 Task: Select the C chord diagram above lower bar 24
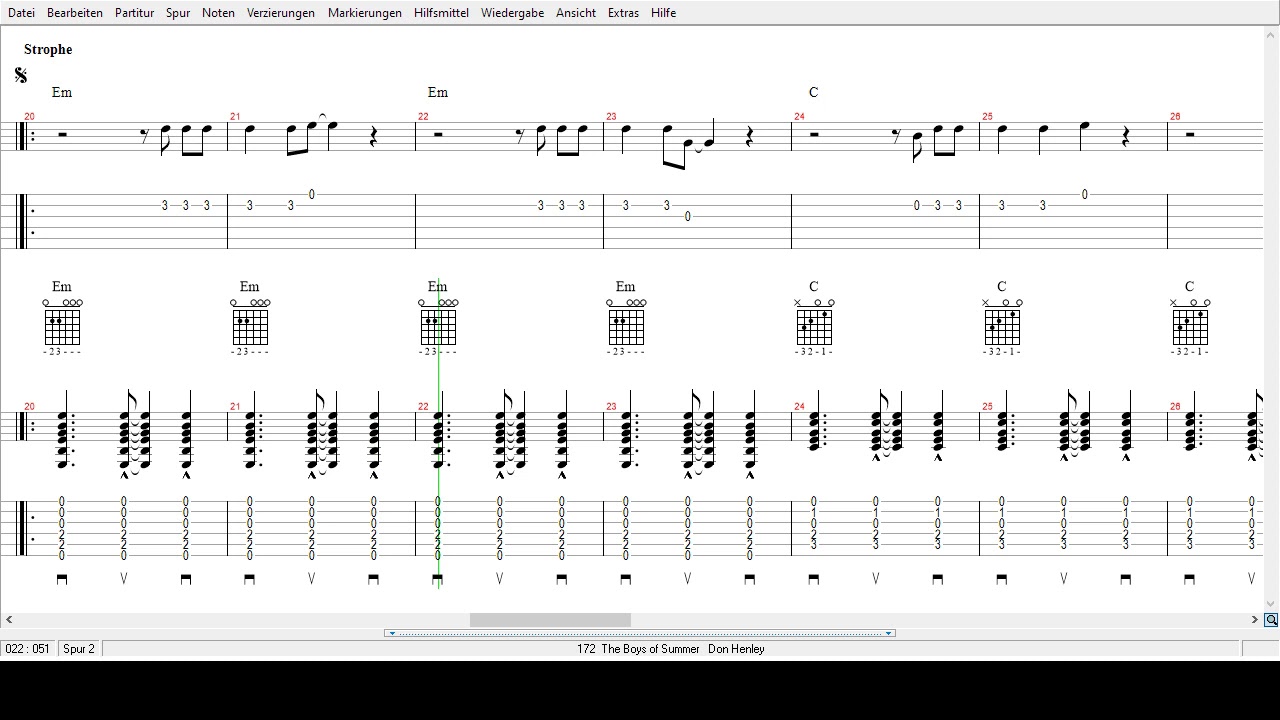click(x=814, y=327)
